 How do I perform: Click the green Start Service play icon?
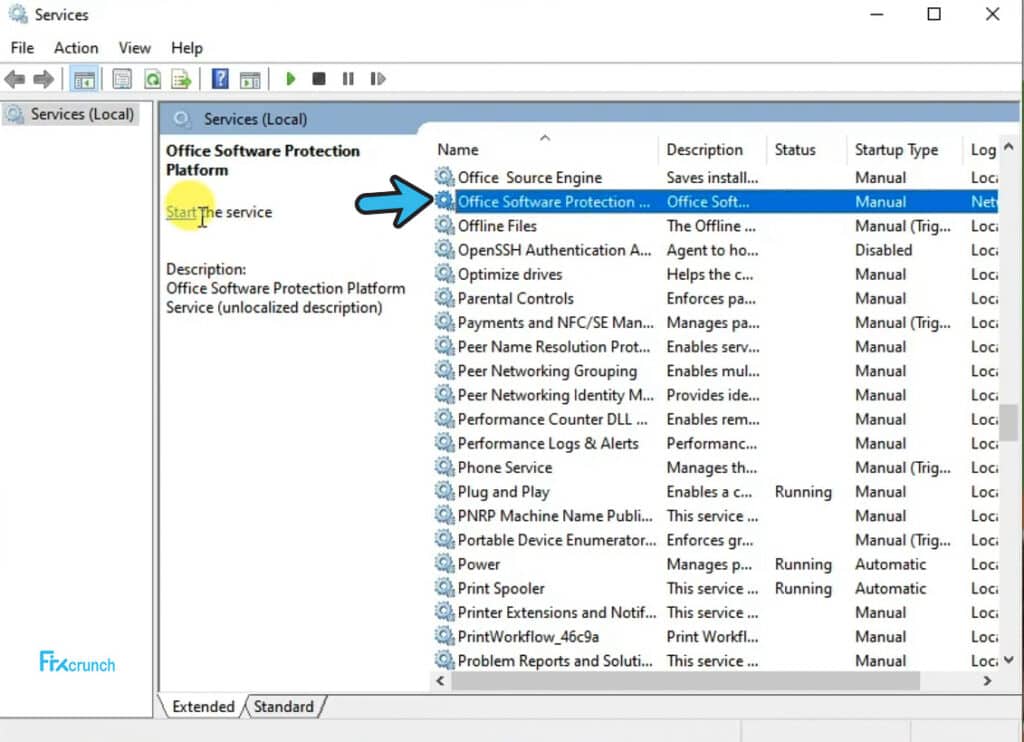(x=291, y=79)
